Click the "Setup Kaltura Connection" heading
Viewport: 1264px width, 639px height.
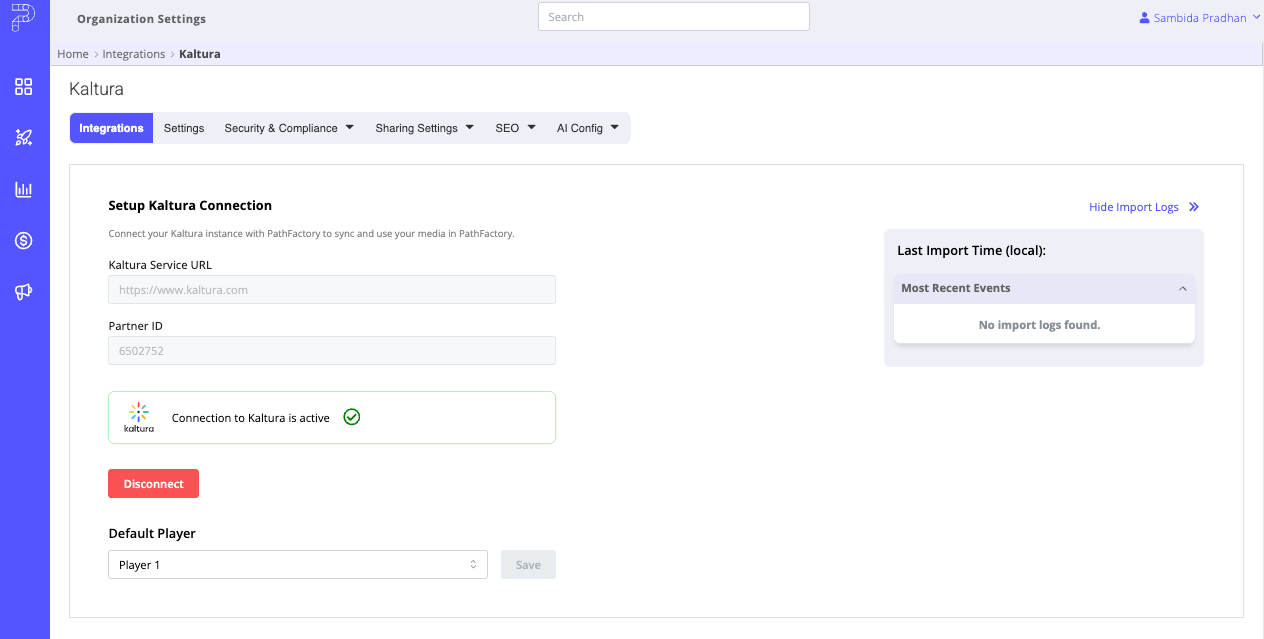point(190,206)
